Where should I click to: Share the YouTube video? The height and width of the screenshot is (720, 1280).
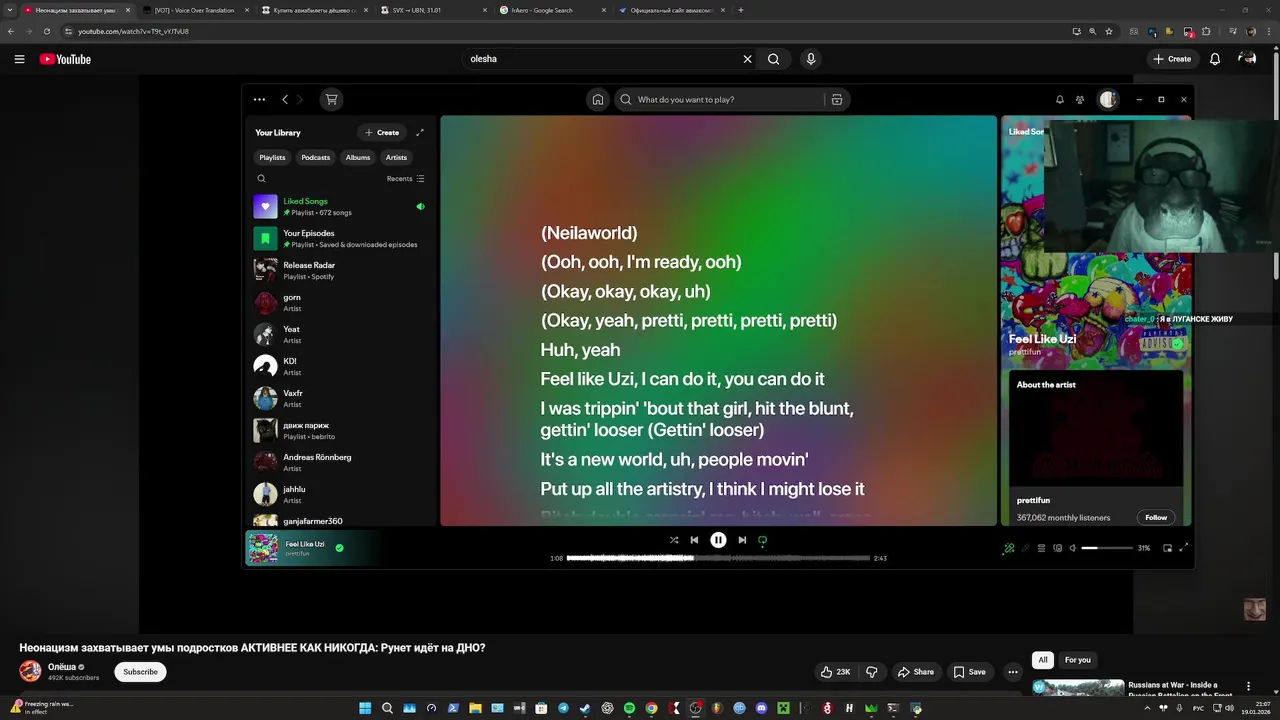tap(916, 672)
